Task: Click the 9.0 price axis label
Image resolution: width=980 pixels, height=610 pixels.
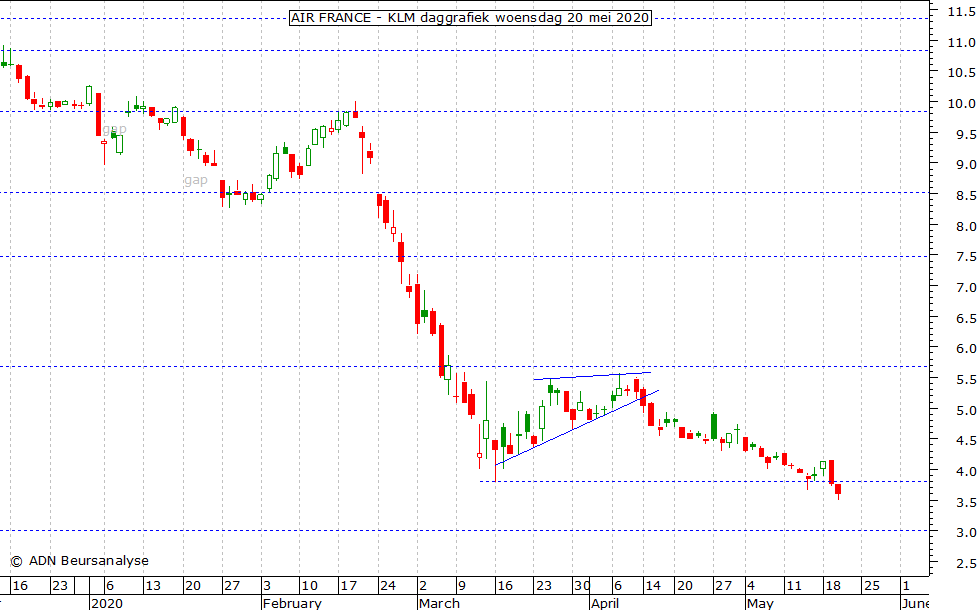Action: 966,164
